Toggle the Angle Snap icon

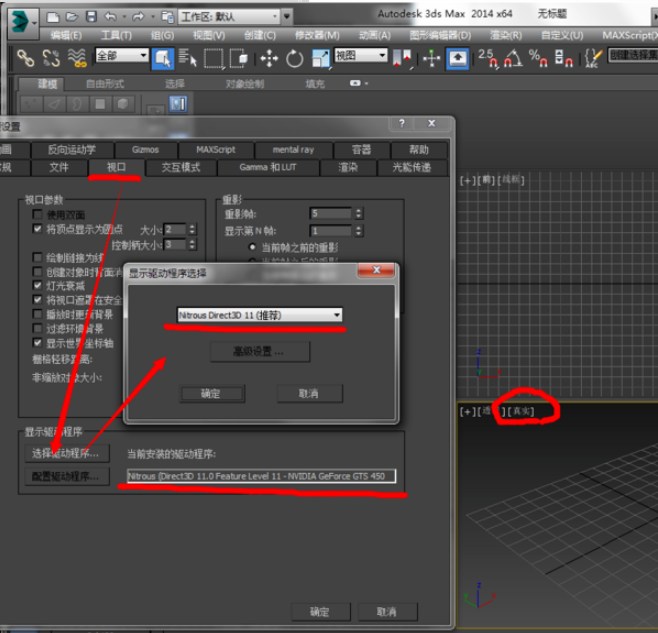coord(513,58)
